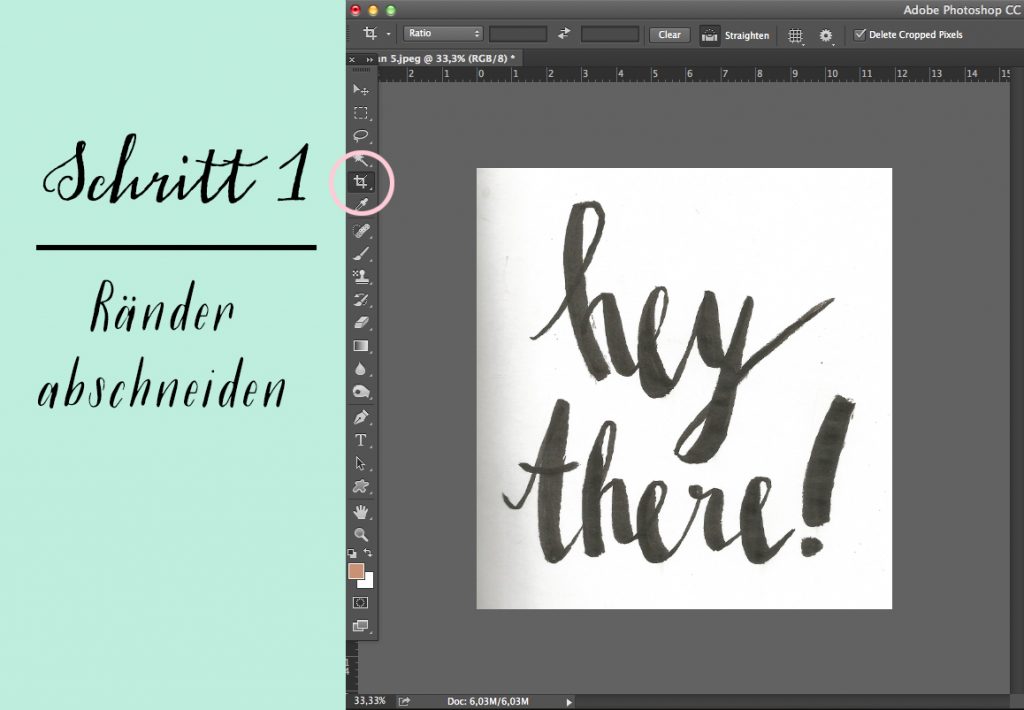The width and height of the screenshot is (1024, 710).
Task: Open the crop overlay grid options
Action: click(x=795, y=35)
